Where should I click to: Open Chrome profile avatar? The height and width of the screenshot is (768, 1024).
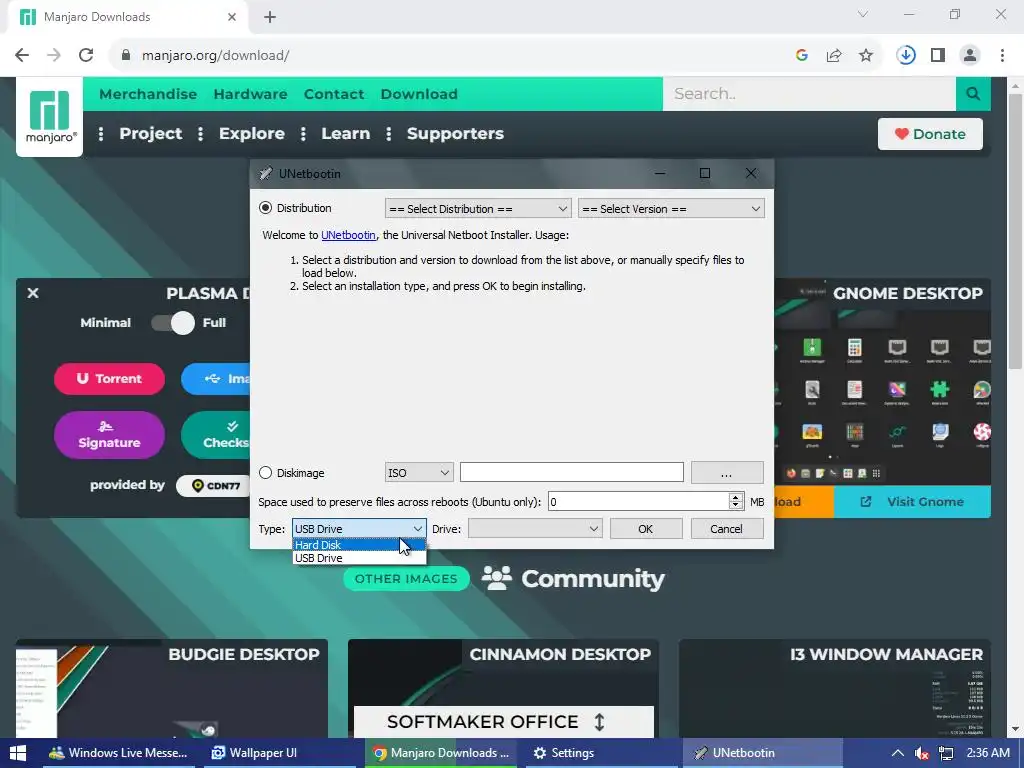970,56
